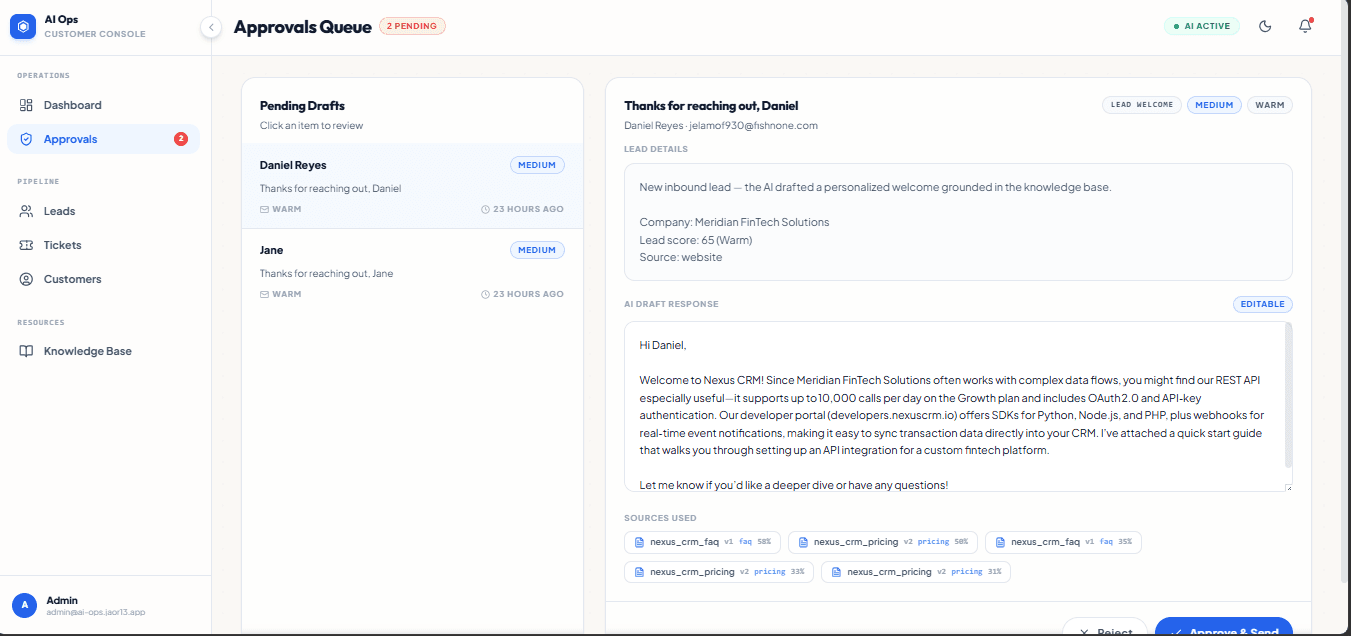Image resolution: width=1351 pixels, height=636 pixels.
Task: Click the Lead Details info box
Action: click(958, 222)
